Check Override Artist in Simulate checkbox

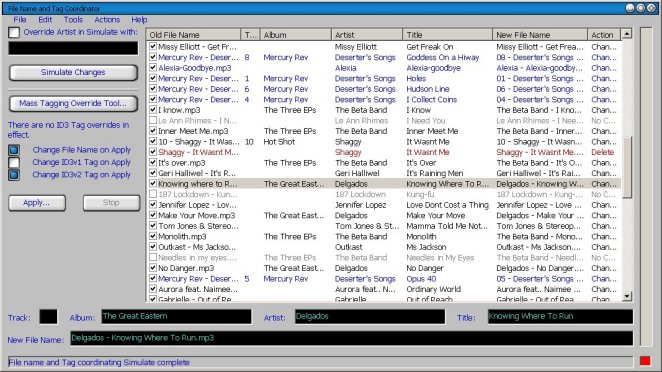[x=14, y=33]
